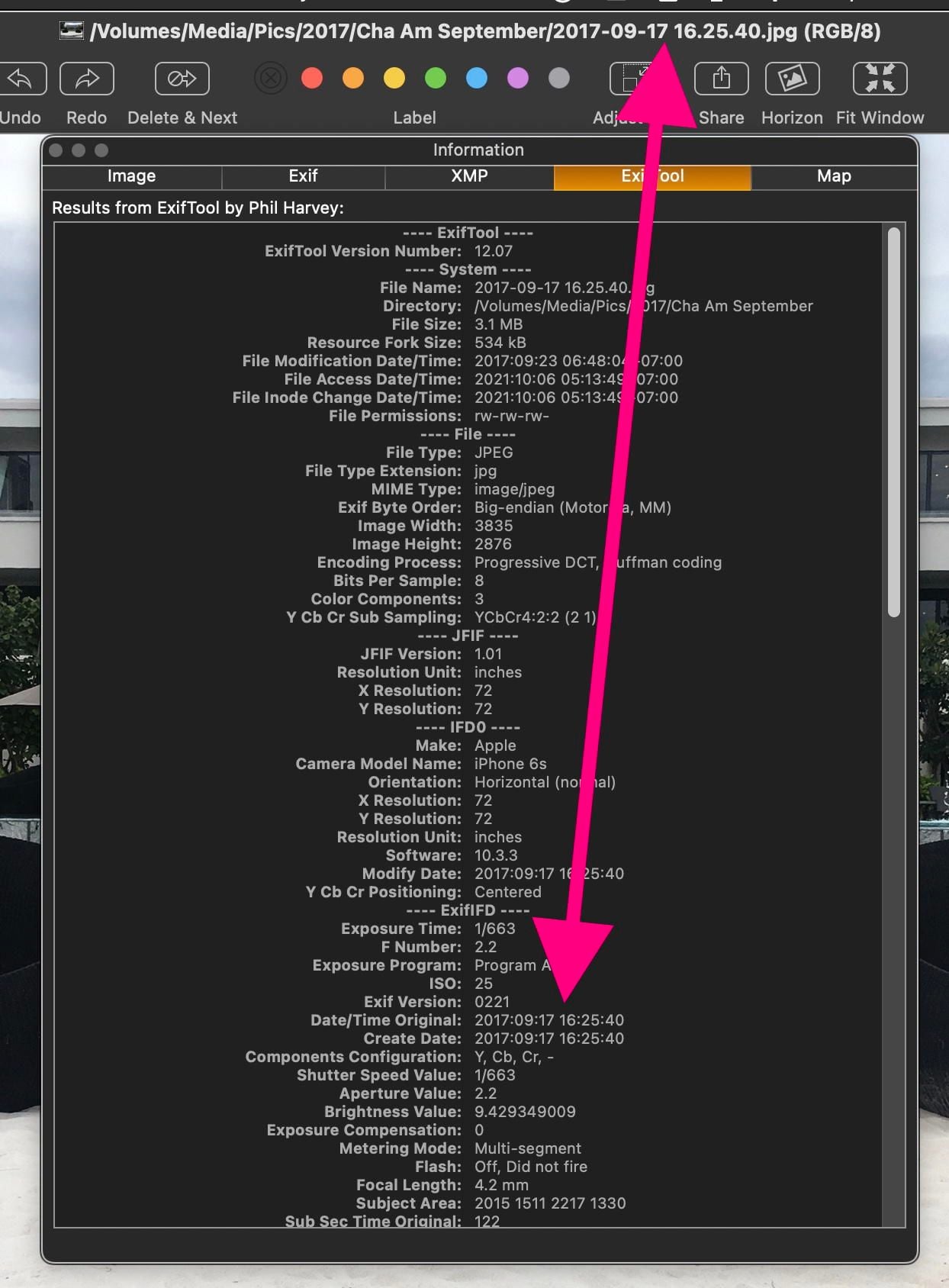949x1288 pixels.
Task: Click the Create Date value
Action: [549, 1038]
